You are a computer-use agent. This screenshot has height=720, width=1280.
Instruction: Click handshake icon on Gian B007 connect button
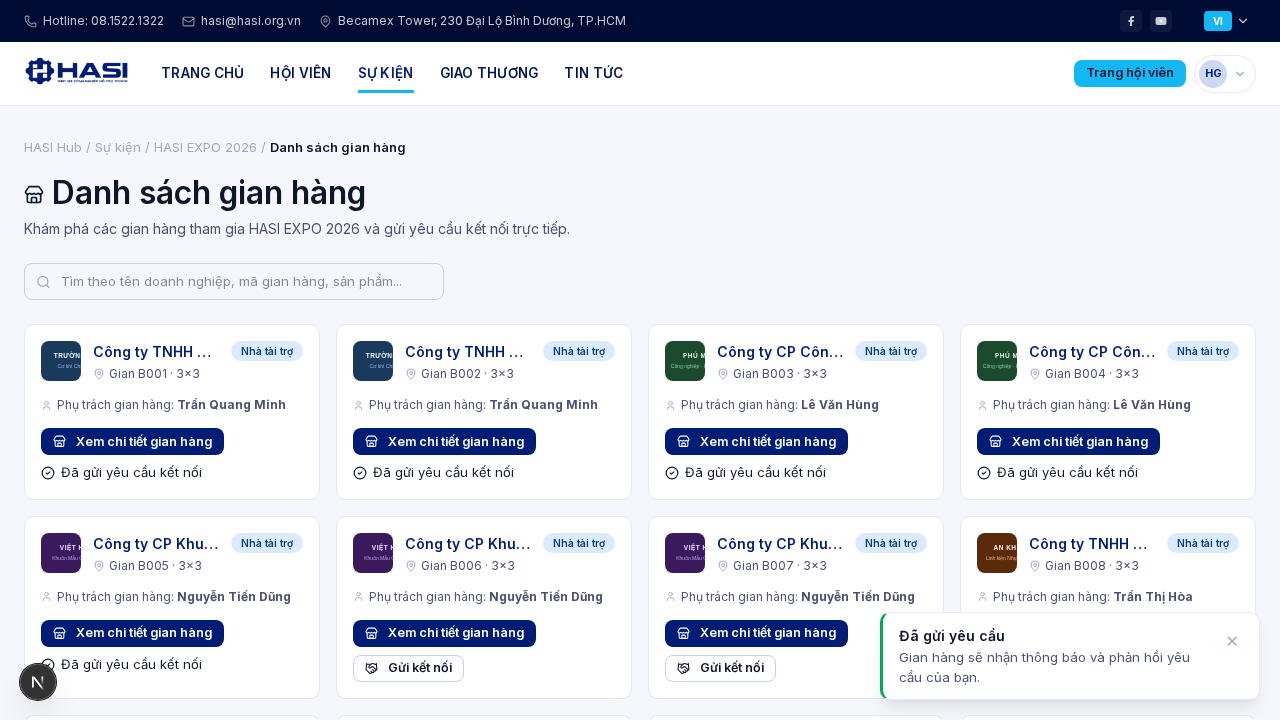[684, 668]
